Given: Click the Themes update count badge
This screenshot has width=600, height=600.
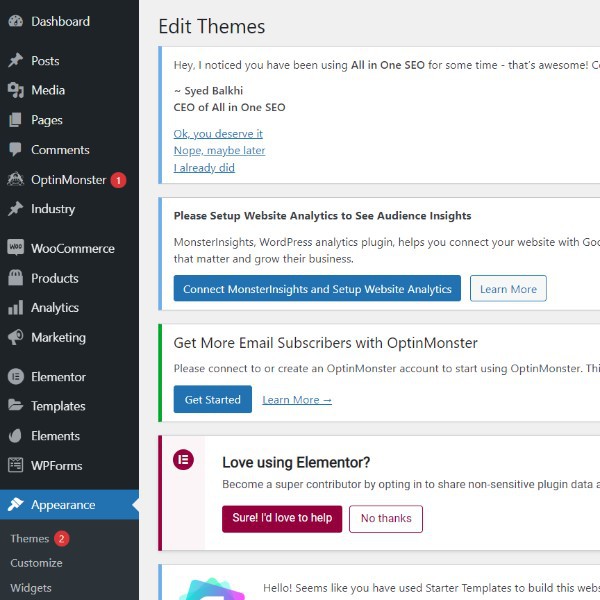Looking at the screenshot, I should pos(62,538).
